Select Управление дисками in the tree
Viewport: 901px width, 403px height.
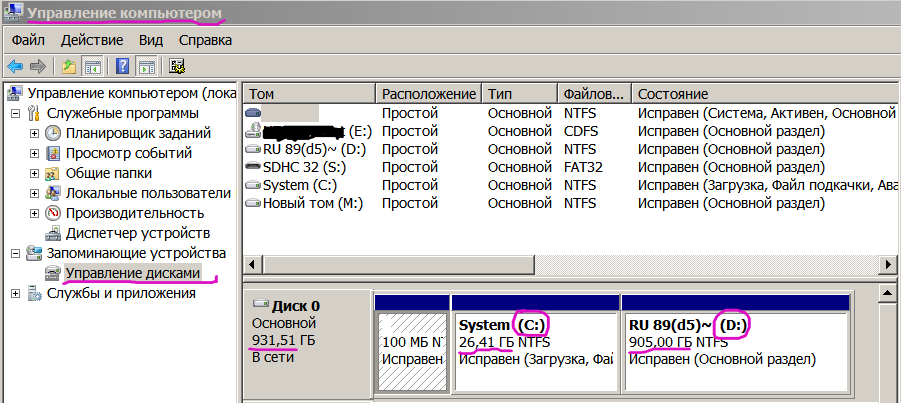click(133, 273)
